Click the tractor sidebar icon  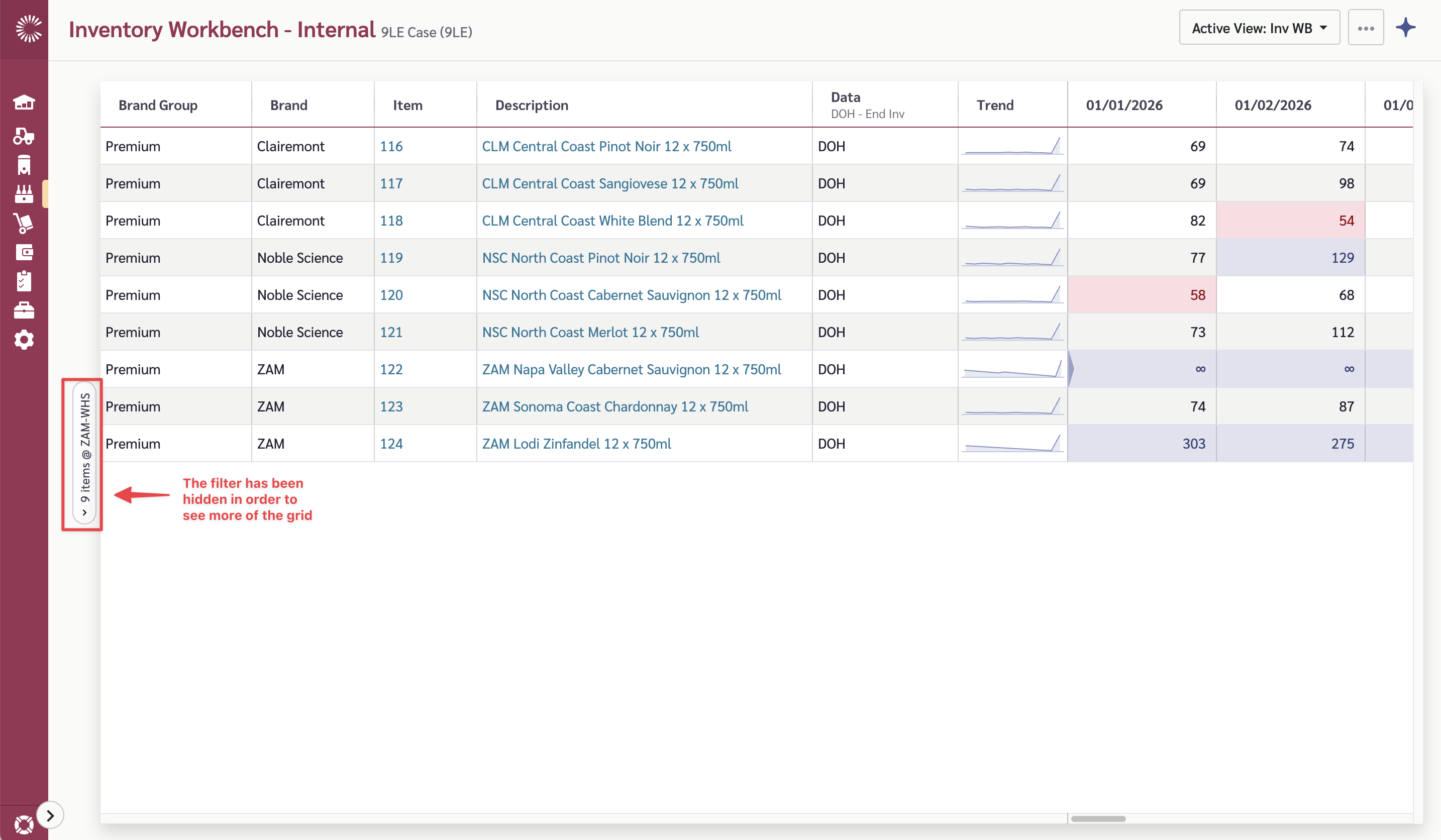pos(24,136)
